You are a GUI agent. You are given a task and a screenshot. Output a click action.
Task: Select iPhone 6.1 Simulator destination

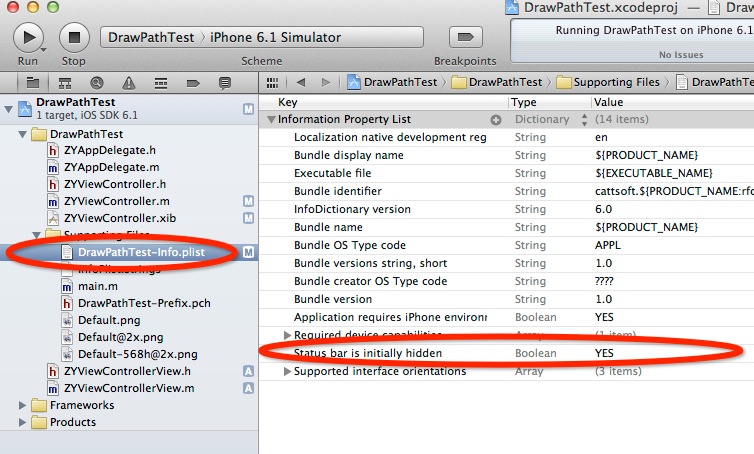275,38
